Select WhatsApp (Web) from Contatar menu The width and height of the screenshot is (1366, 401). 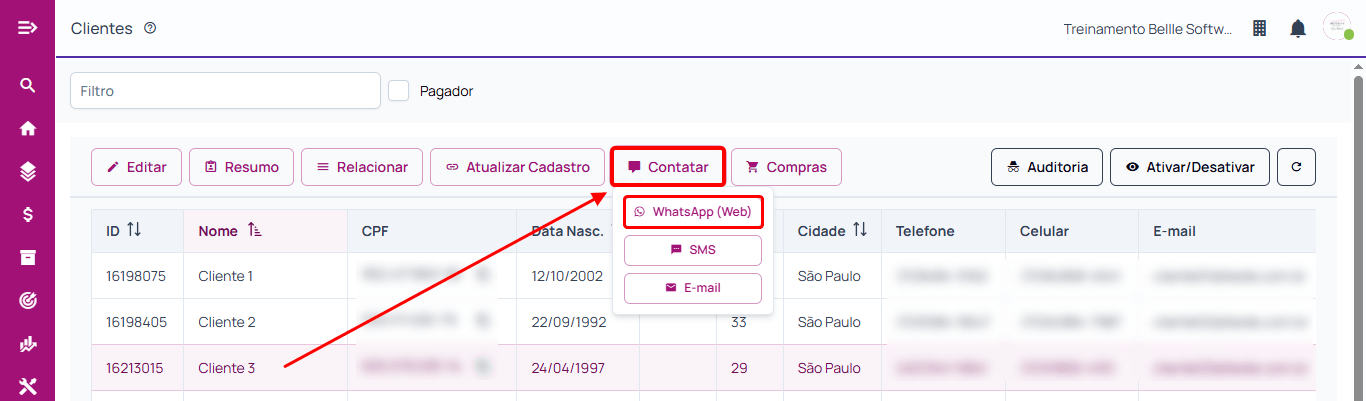coord(693,212)
